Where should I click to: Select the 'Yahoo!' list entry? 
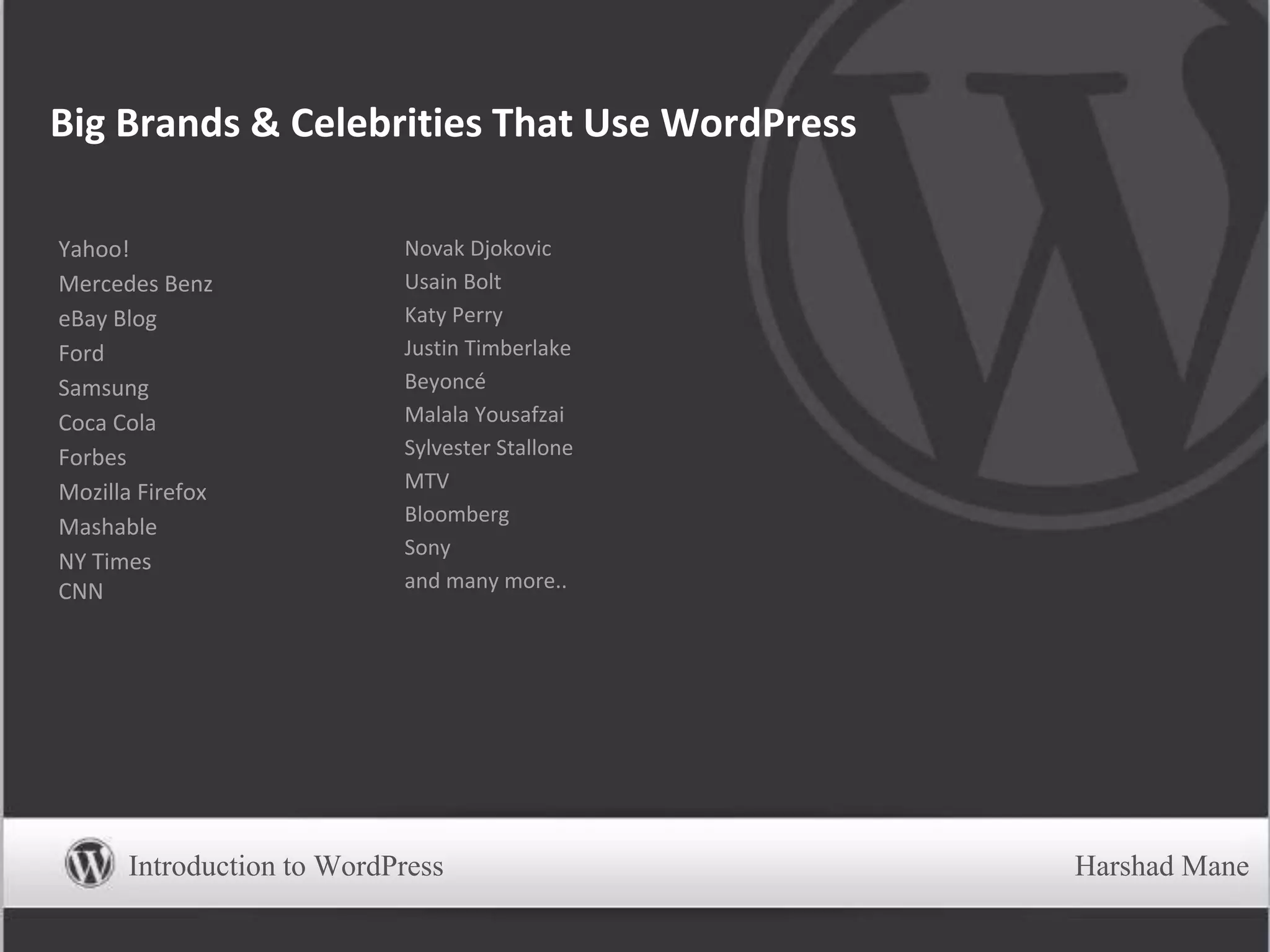point(94,249)
